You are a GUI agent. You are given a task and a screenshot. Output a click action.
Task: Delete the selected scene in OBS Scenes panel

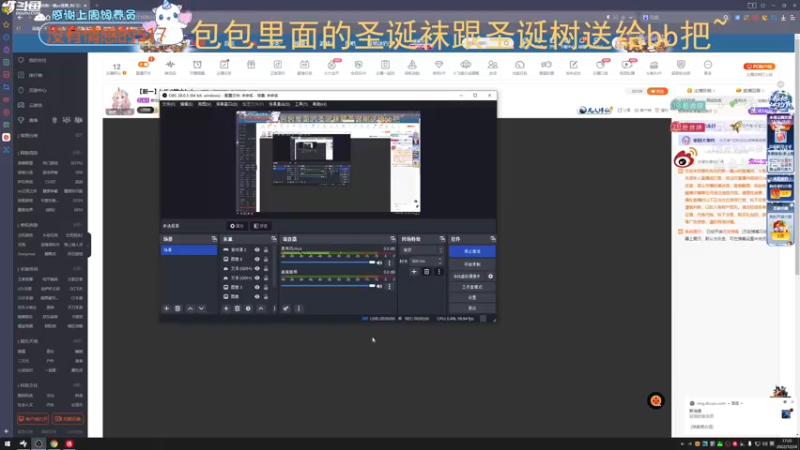coord(178,308)
